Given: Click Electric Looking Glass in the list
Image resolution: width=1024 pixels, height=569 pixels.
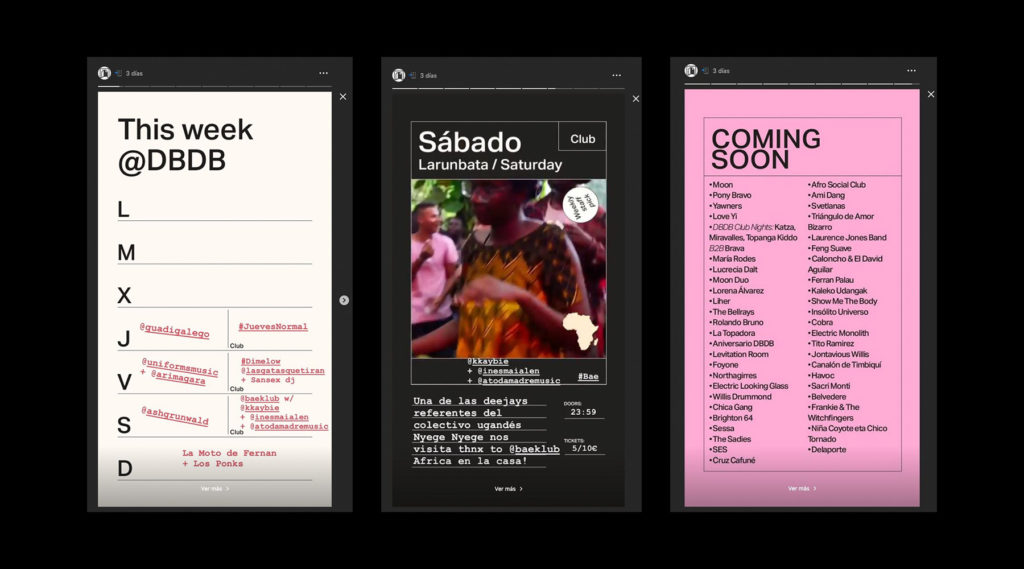Looking at the screenshot, I should [x=748, y=386].
